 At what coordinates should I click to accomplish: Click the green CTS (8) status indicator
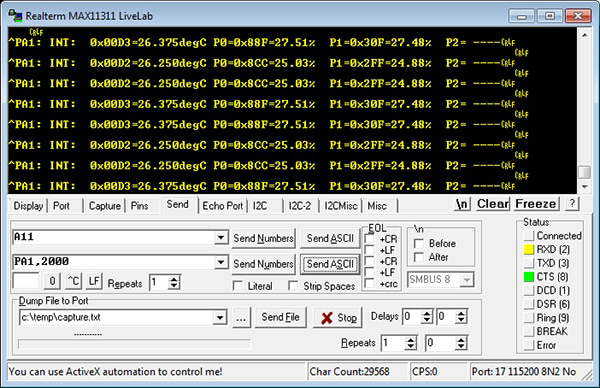tap(528, 277)
